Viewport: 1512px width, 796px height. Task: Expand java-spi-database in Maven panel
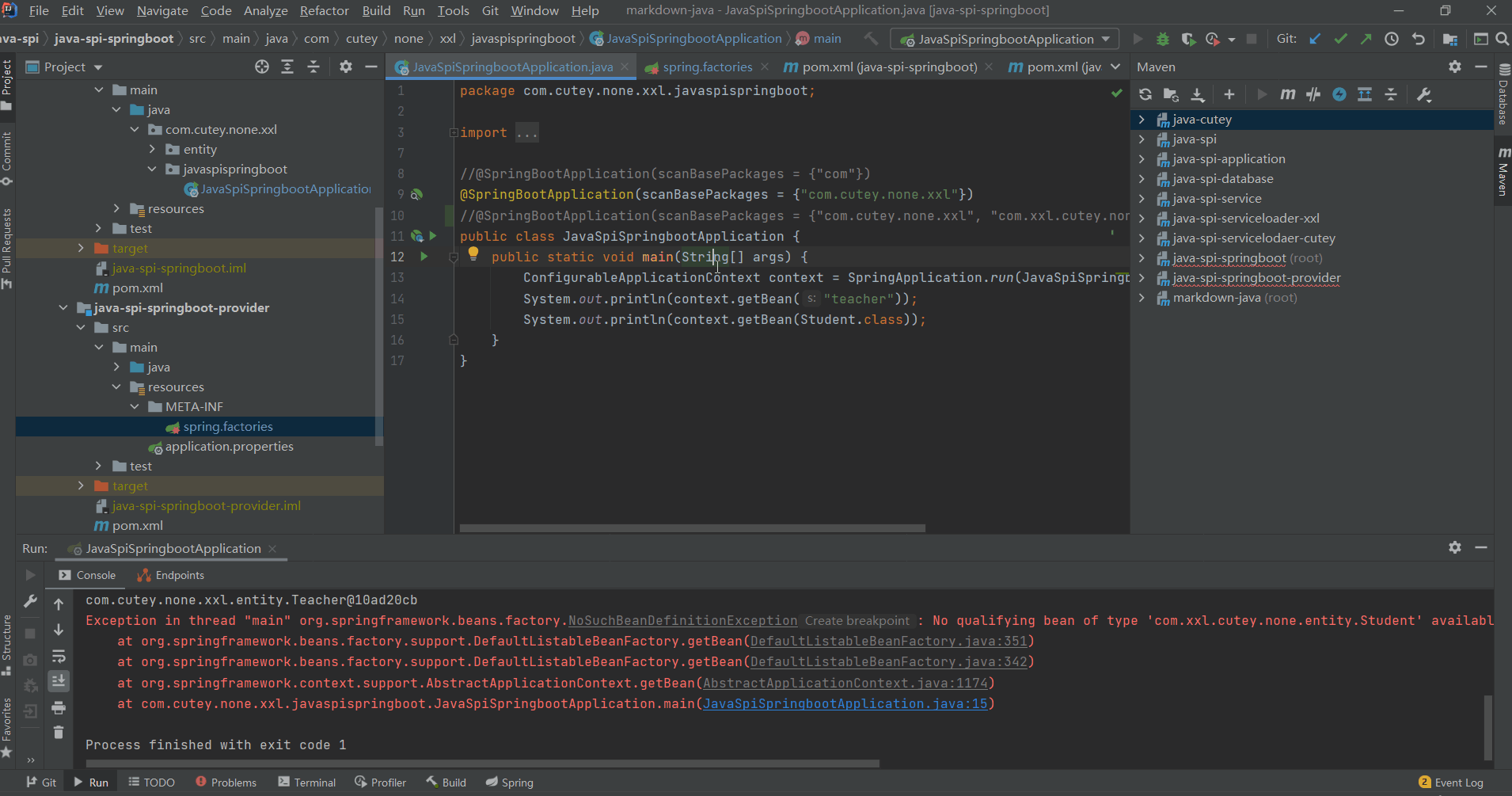pos(1142,179)
